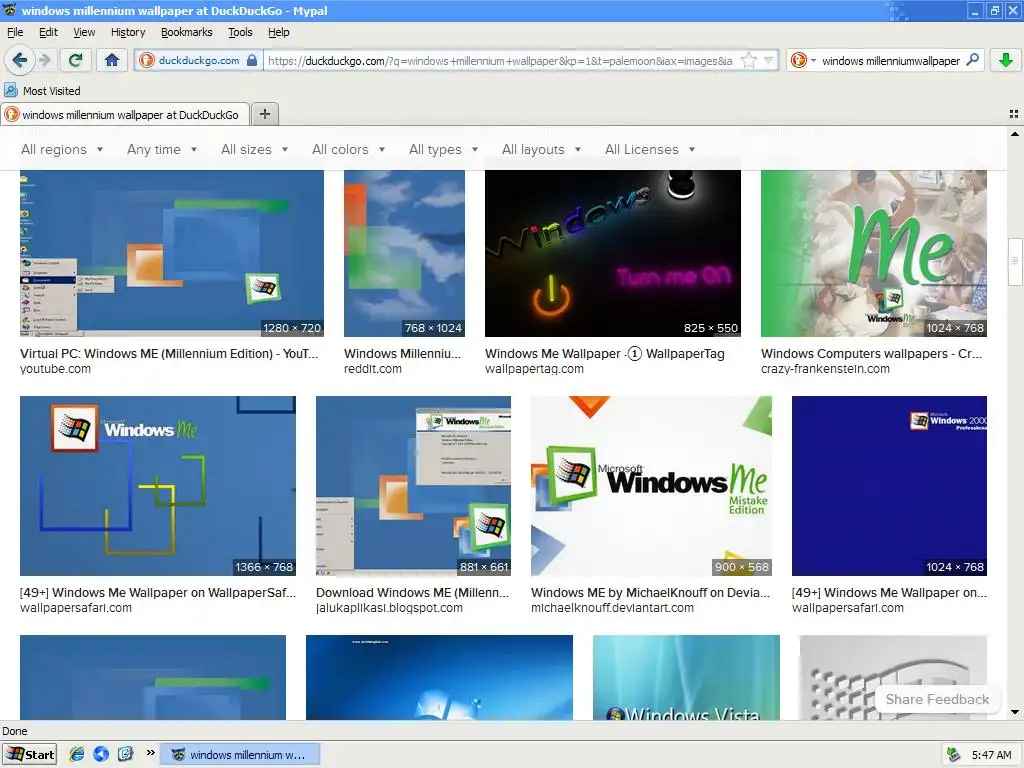Click the duckduckgo.com site identity button
This screenshot has height=768, width=1024.
coord(199,61)
